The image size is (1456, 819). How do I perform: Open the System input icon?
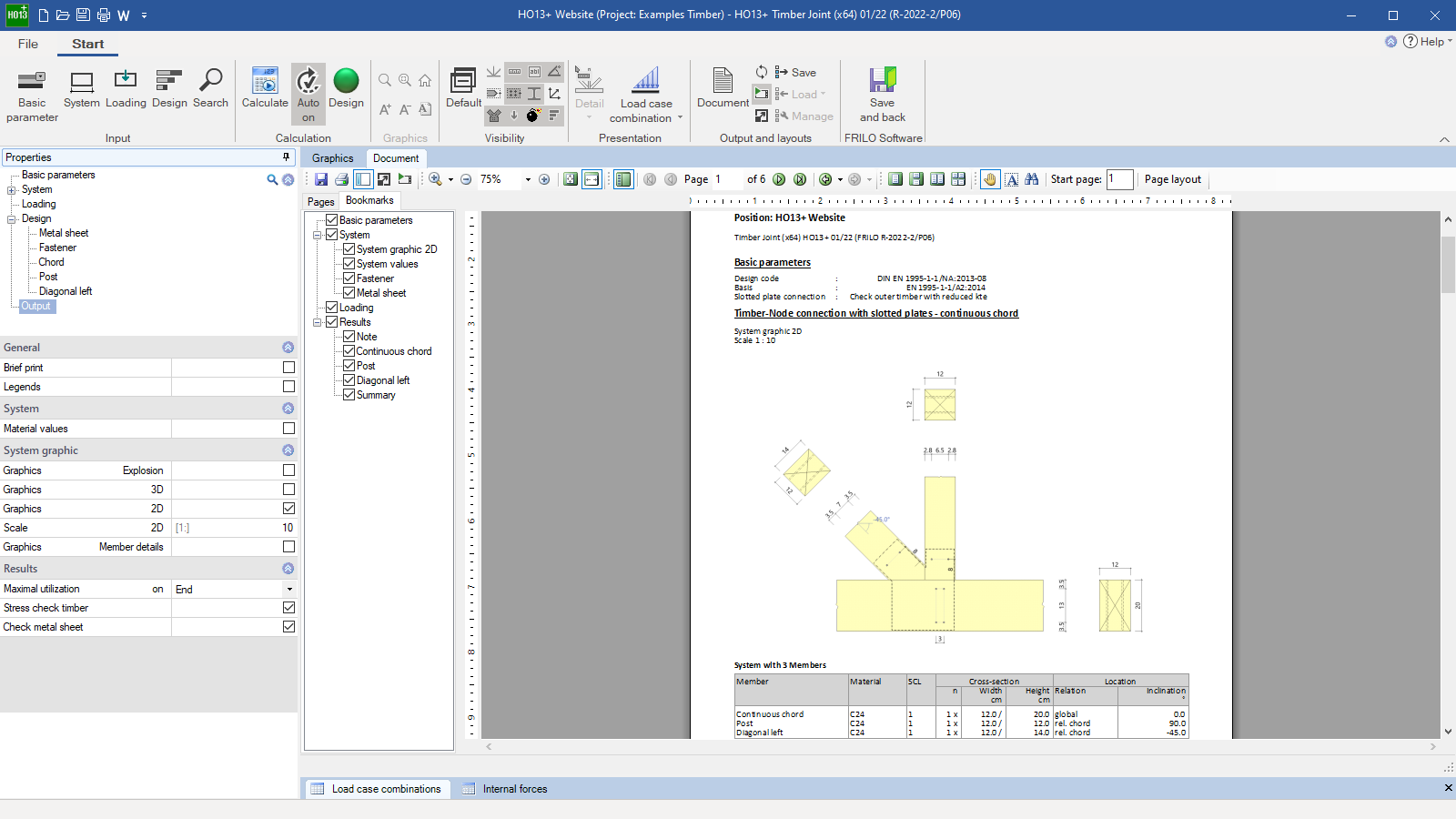tap(82, 89)
